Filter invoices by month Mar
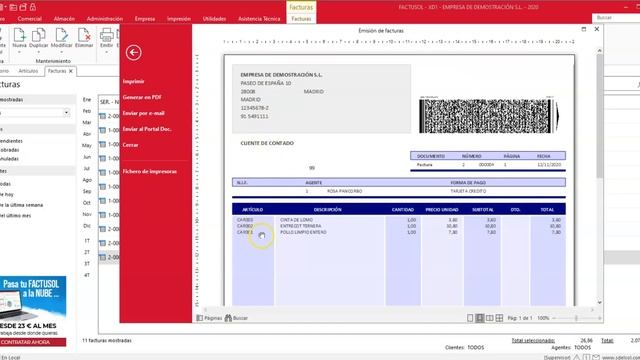640x360 pixels. [87, 122]
